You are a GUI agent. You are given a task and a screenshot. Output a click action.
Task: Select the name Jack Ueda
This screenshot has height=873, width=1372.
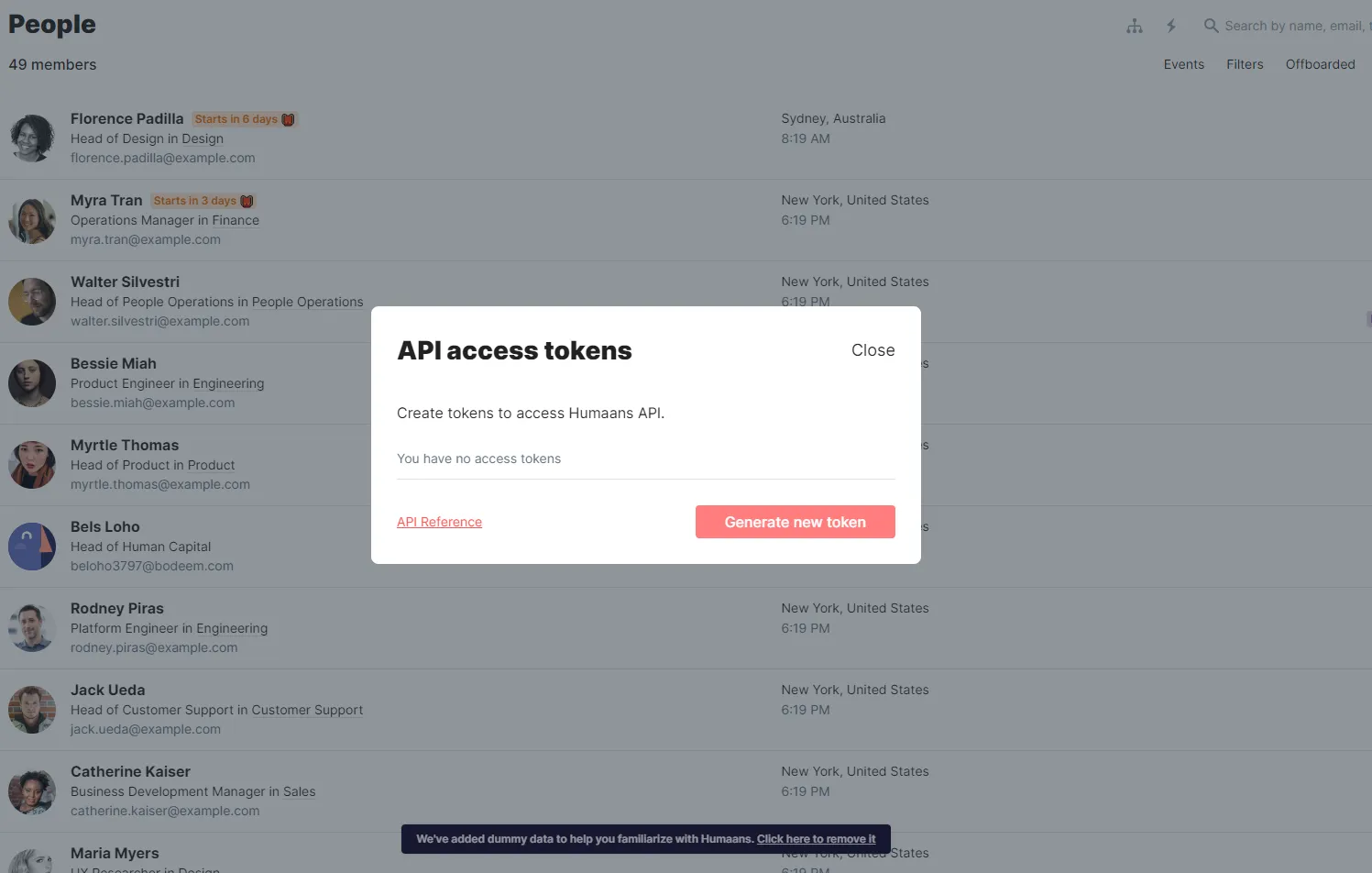pos(107,690)
